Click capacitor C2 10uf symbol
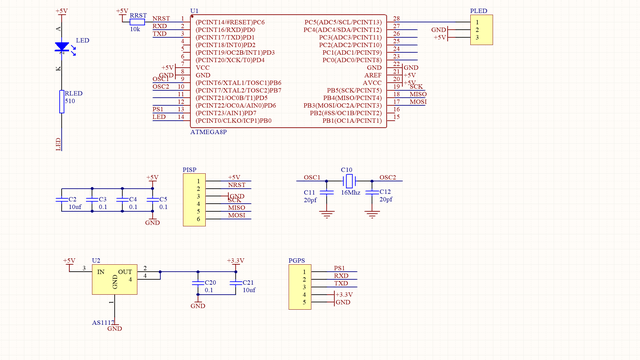The height and width of the screenshot is (360, 640). point(62,200)
